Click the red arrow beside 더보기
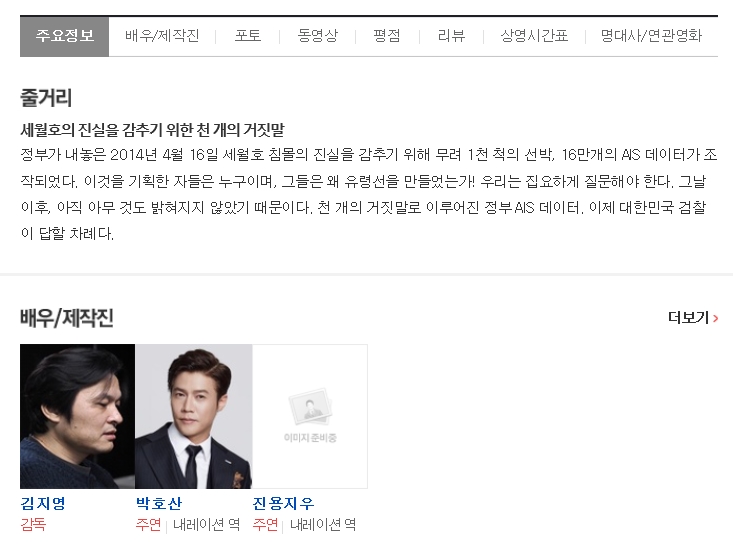This screenshot has width=733, height=546. pyautogui.click(x=715, y=319)
